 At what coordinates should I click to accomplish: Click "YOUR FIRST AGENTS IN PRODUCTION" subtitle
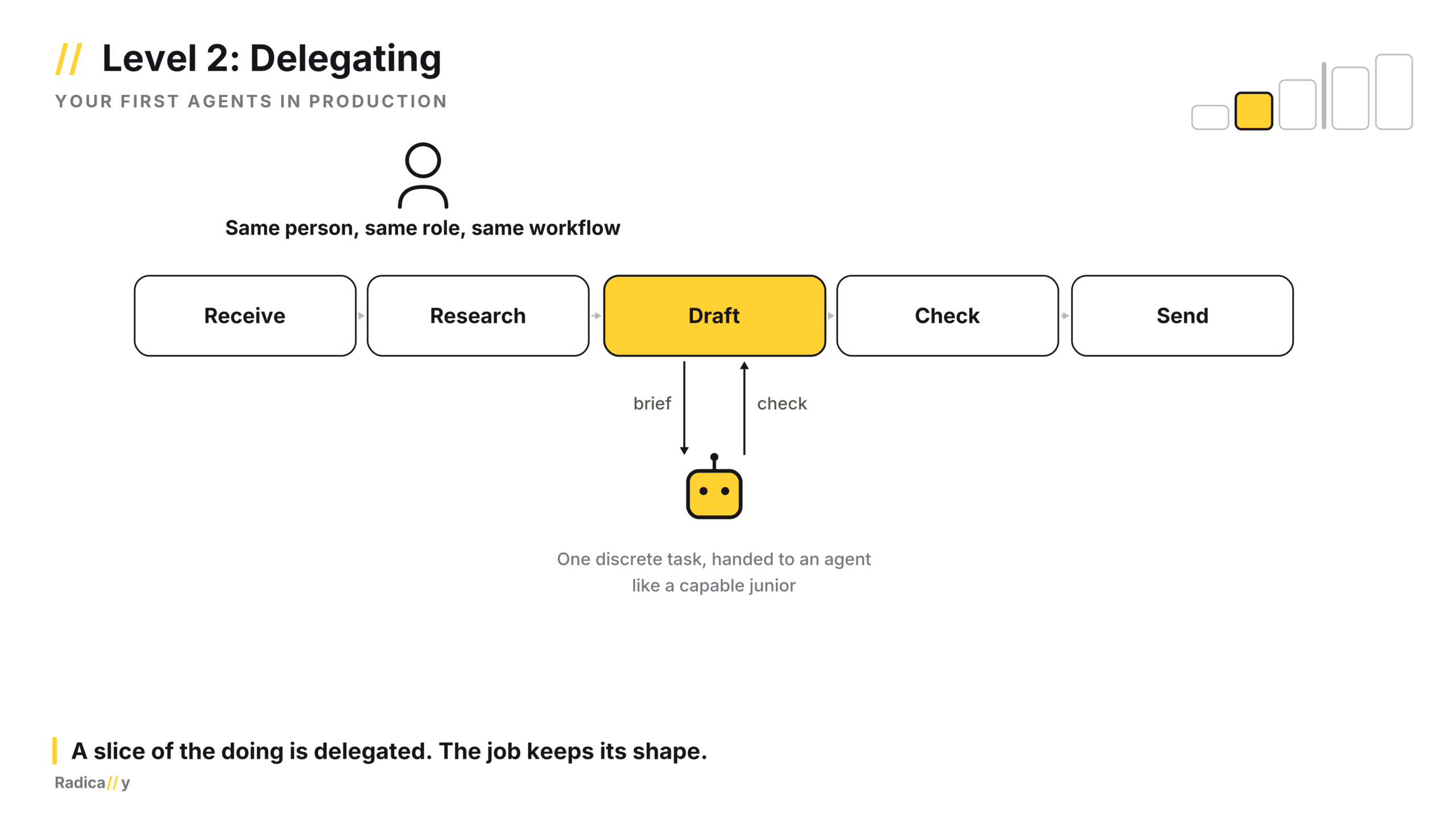pyautogui.click(x=251, y=101)
